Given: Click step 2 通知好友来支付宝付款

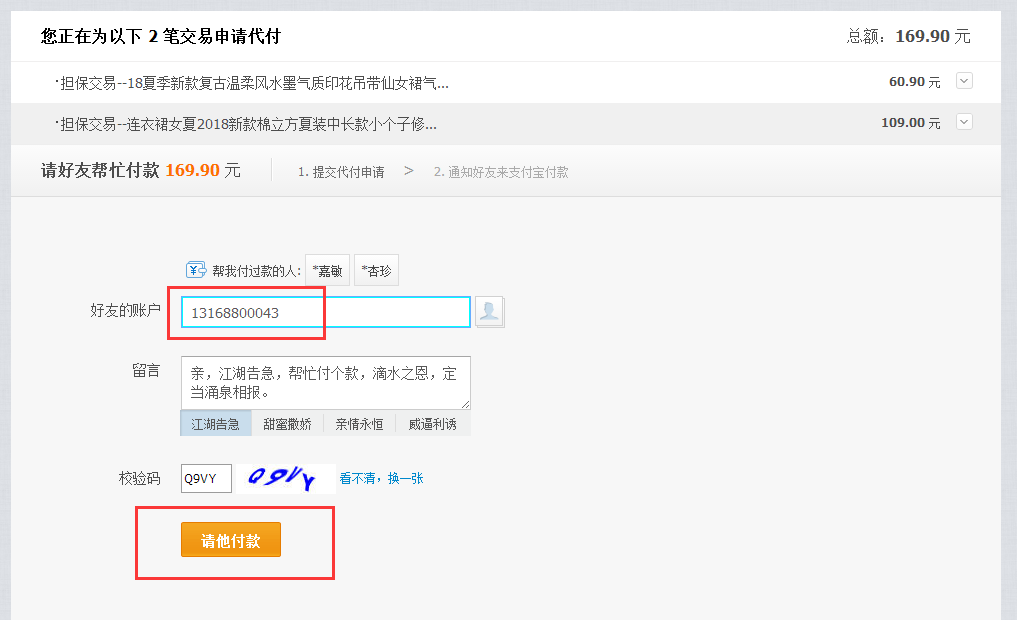Looking at the screenshot, I should [x=501, y=172].
